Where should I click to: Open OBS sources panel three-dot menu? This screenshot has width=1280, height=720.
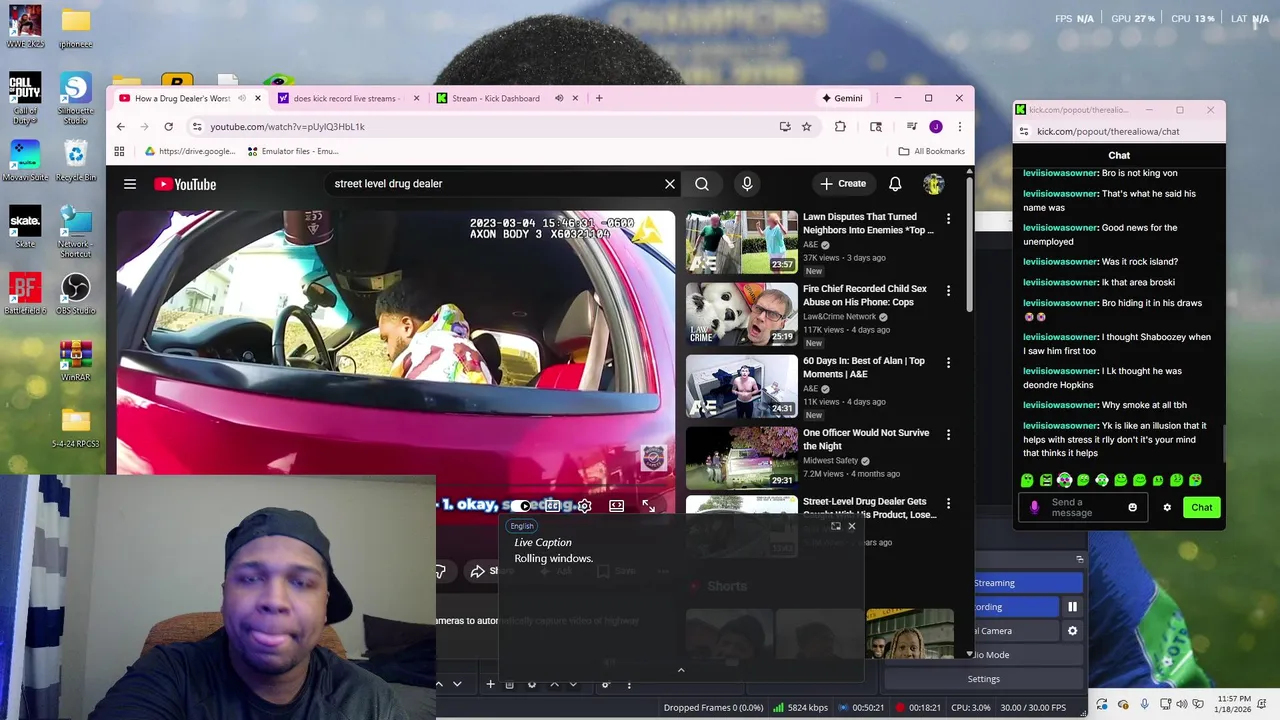tap(629, 684)
